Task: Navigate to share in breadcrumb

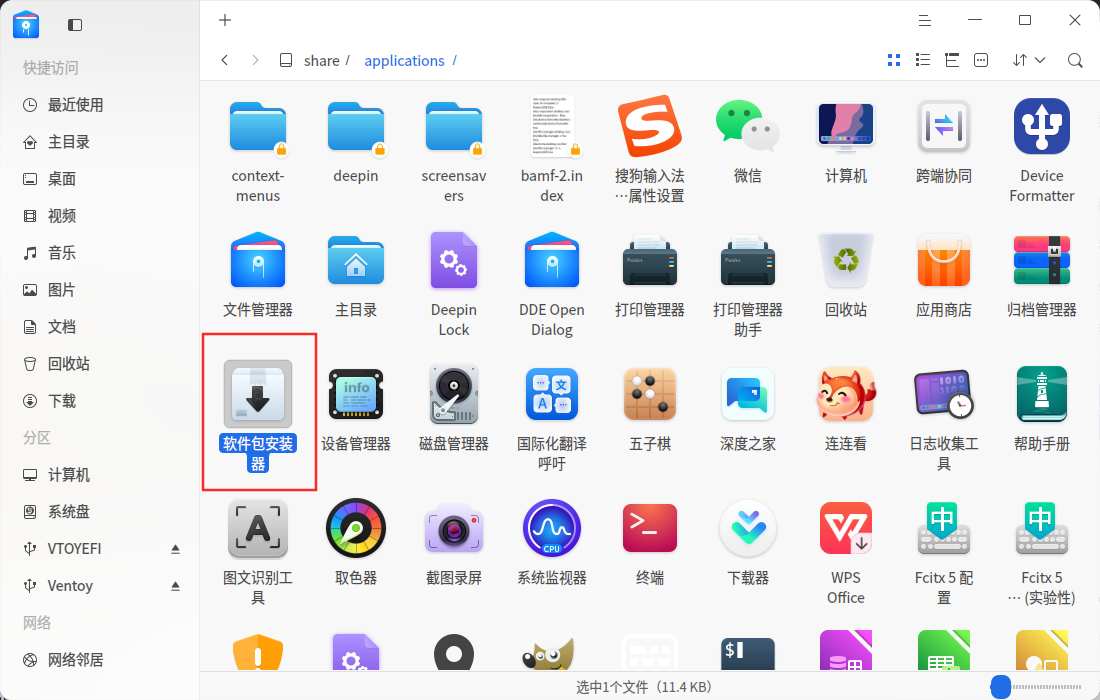Action: click(x=321, y=61)
